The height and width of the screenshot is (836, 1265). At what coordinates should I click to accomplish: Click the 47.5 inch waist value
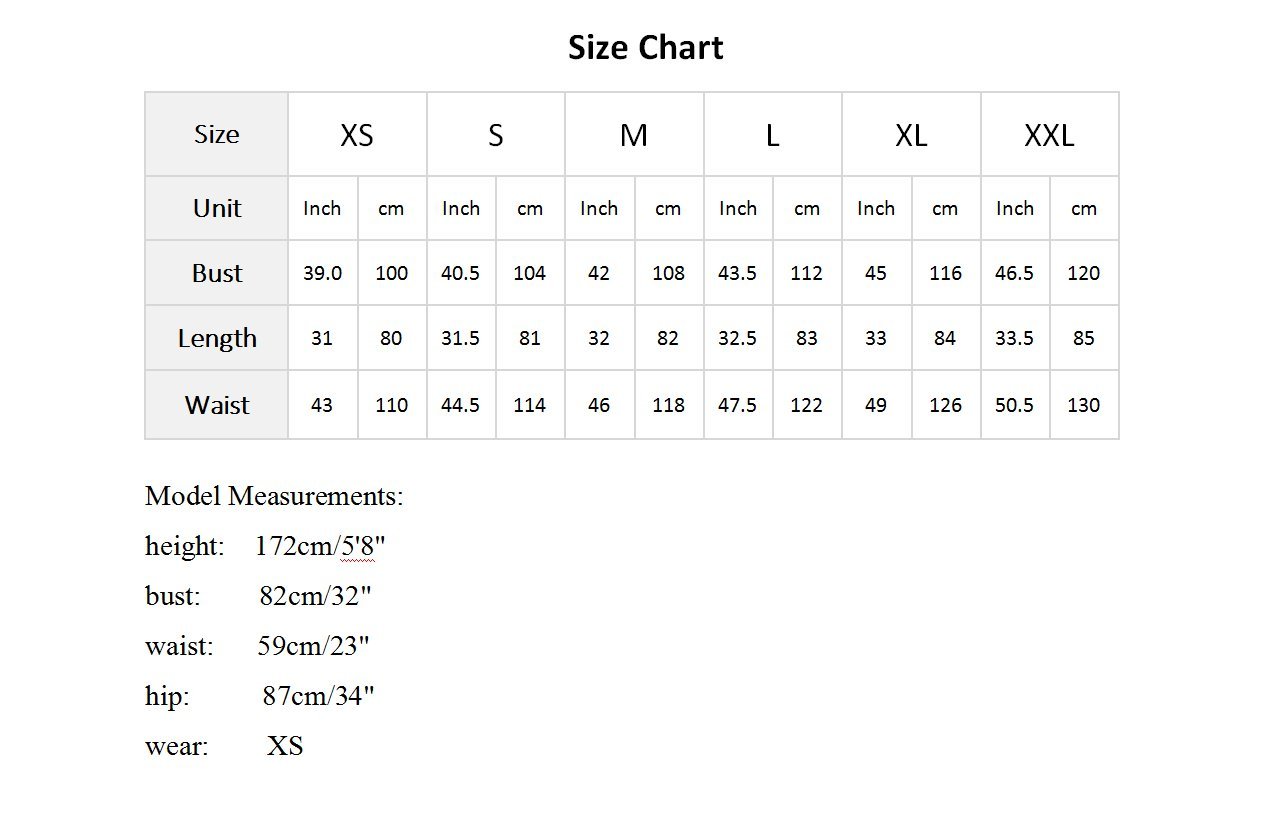coord(737,405)
